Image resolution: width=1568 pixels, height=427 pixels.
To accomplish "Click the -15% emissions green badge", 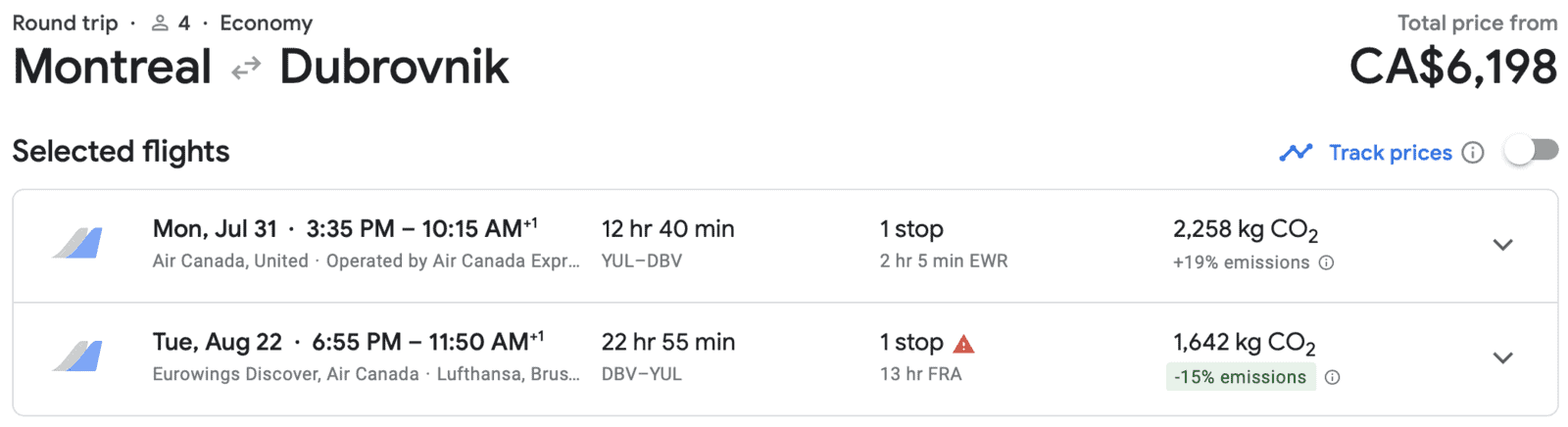I will pyautogui.click(x=1240, y=377).
